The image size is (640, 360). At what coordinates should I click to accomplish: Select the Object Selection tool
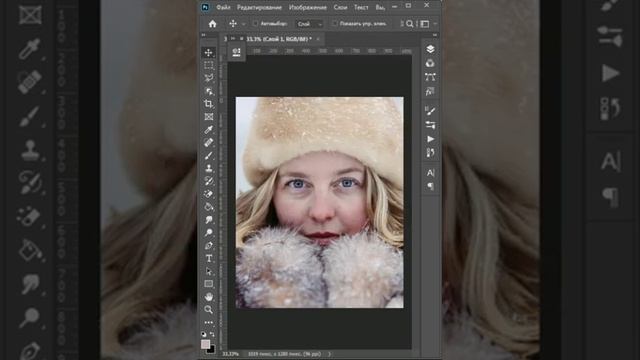[209, 91]
